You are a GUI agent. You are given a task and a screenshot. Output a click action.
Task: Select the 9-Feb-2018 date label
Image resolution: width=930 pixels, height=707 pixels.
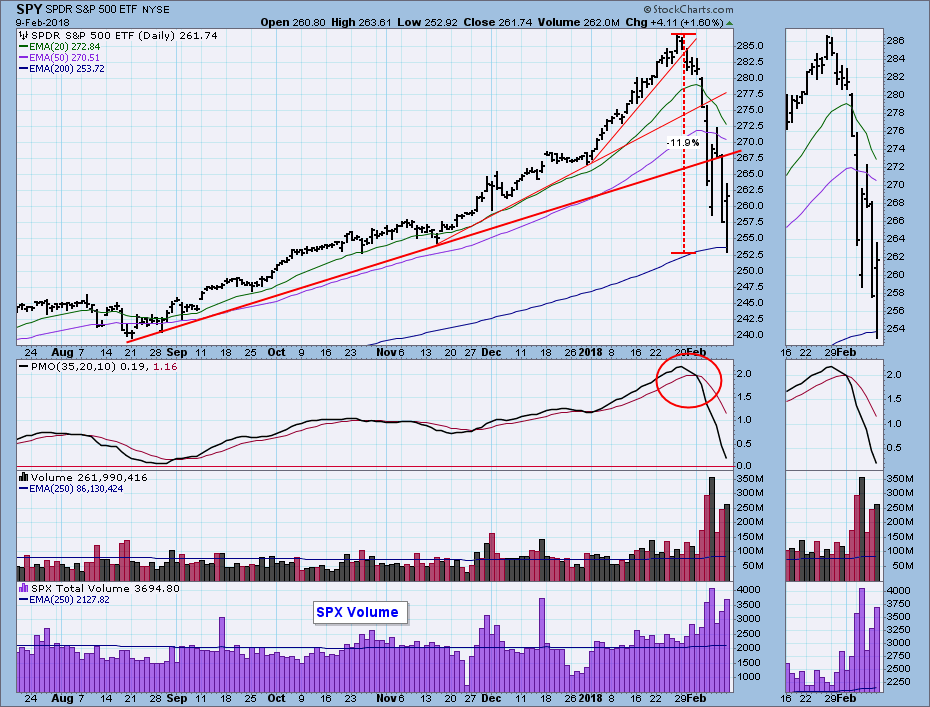[x=43, y=23]
